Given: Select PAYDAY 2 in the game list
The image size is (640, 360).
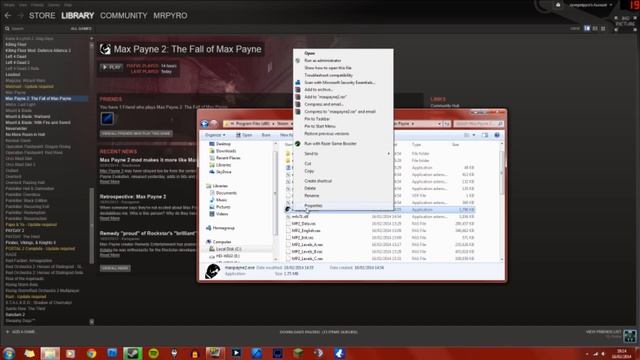Looking at the screenshot, I should point(15,231).
